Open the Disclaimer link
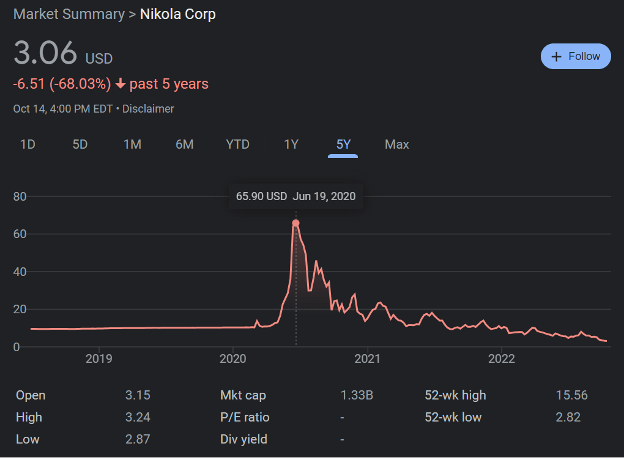 [x=148, y=108]
